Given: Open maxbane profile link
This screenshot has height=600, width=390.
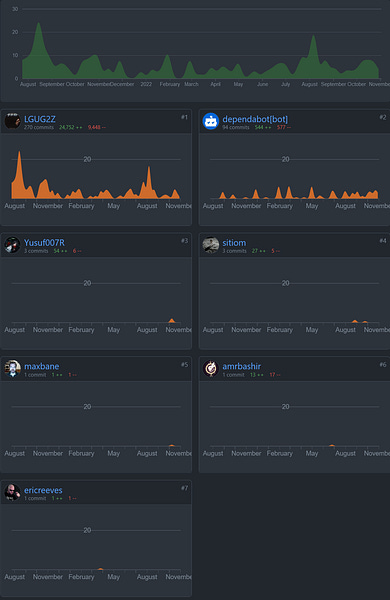Looking at the screenshot, I should pyautogui.click(x=41, y=366).
